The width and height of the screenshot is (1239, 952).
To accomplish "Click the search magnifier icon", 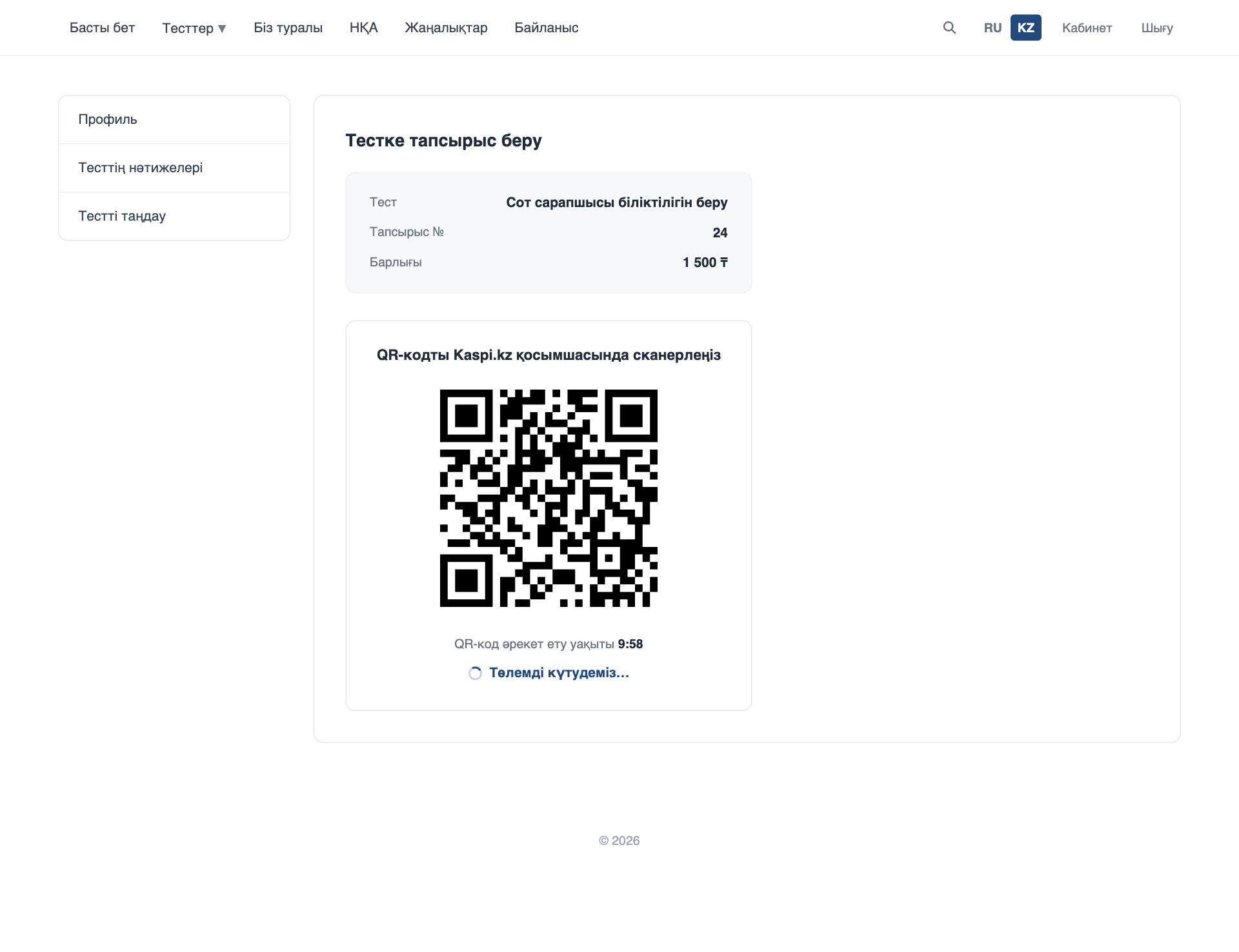I will pyautogui.click(x=949, y=28).
